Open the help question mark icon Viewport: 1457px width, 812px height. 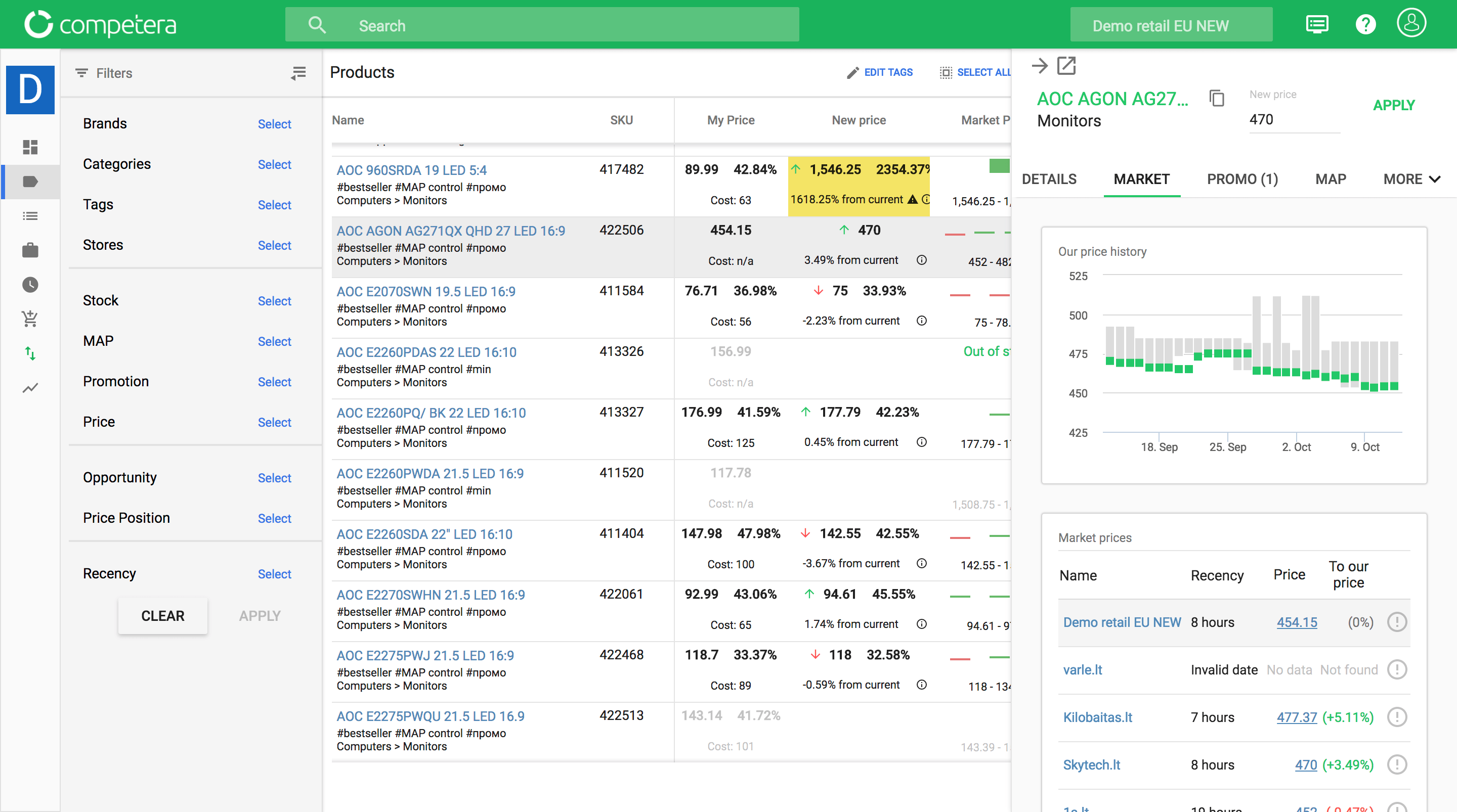(x=1366, y=24)
